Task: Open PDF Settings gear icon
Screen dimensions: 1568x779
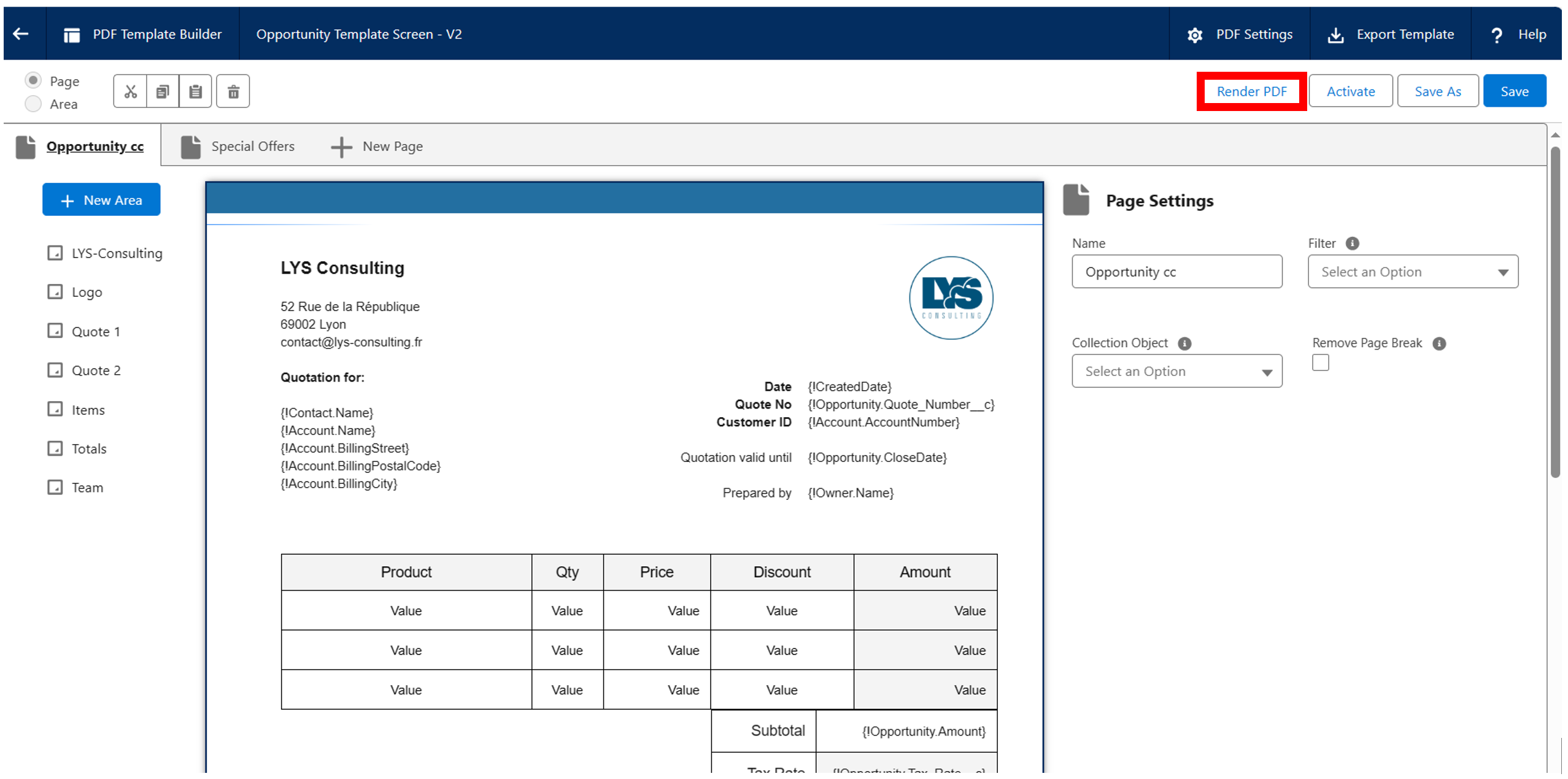Action: click(1194, 35)
